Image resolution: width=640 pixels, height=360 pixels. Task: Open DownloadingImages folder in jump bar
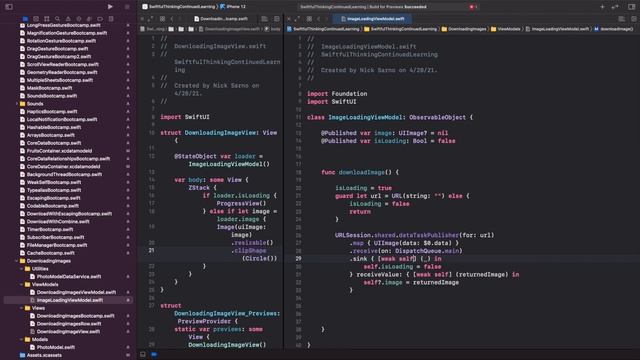point(464,29)
